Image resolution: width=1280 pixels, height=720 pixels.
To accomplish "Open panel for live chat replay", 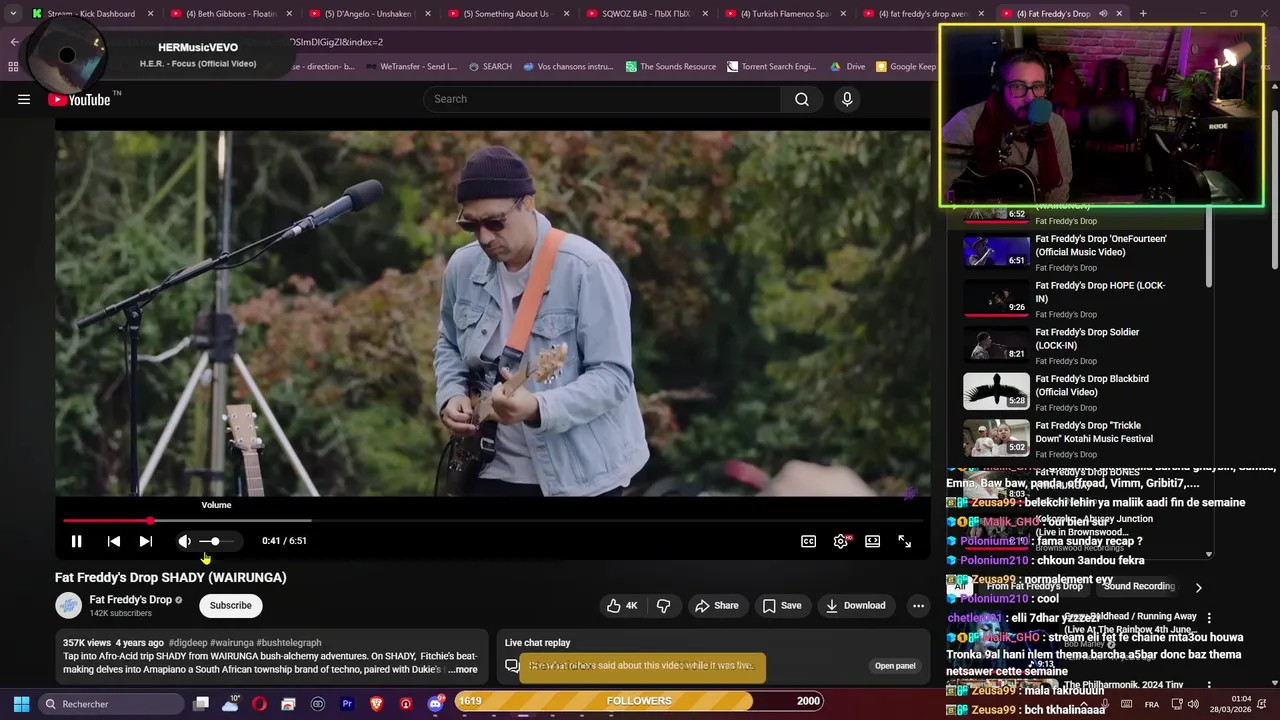I will [x=895, y=666].
